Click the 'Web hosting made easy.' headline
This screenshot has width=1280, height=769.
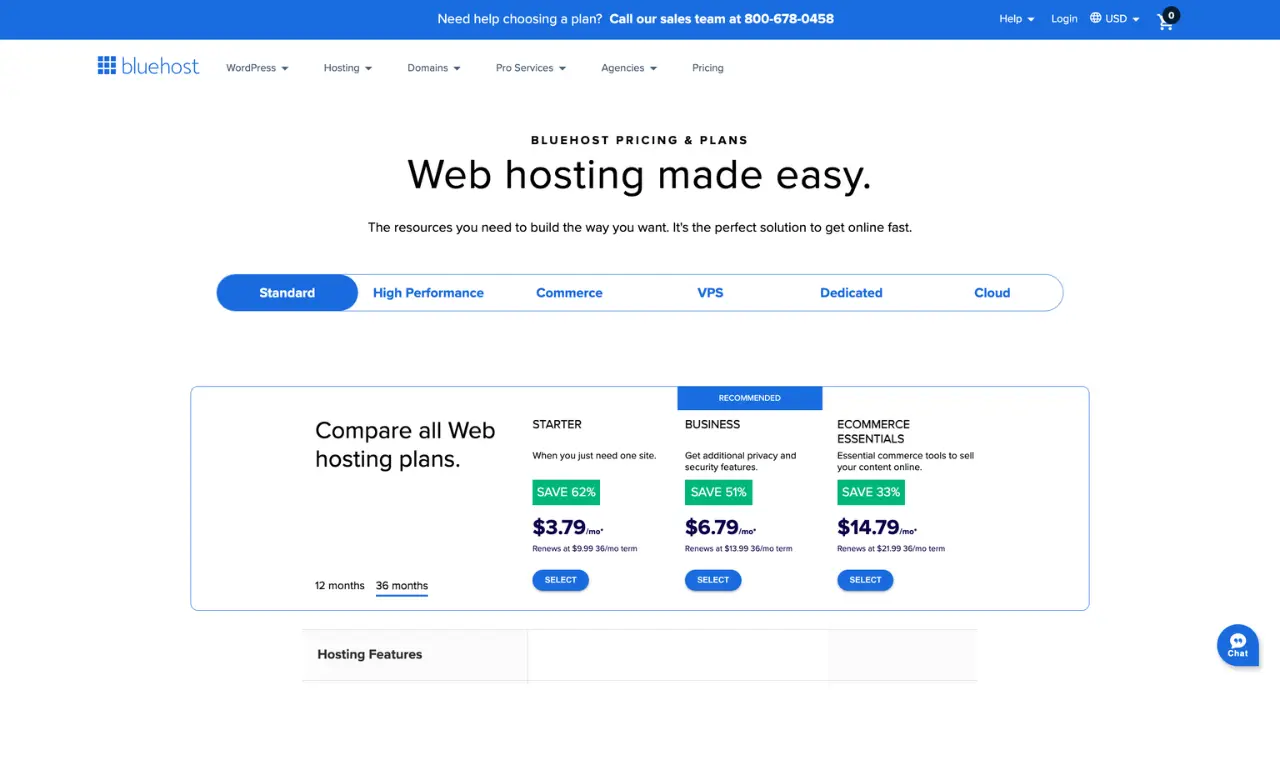point(640,175)
